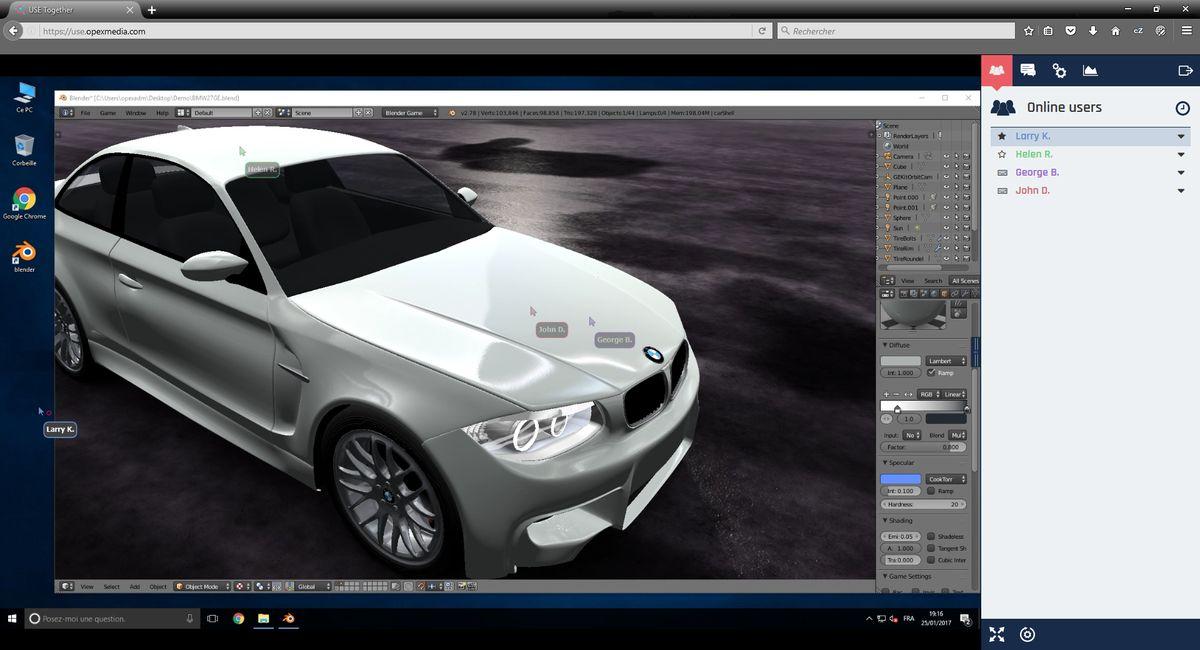Toggle the specular Ramp checkbox

(x=932, y=491)
